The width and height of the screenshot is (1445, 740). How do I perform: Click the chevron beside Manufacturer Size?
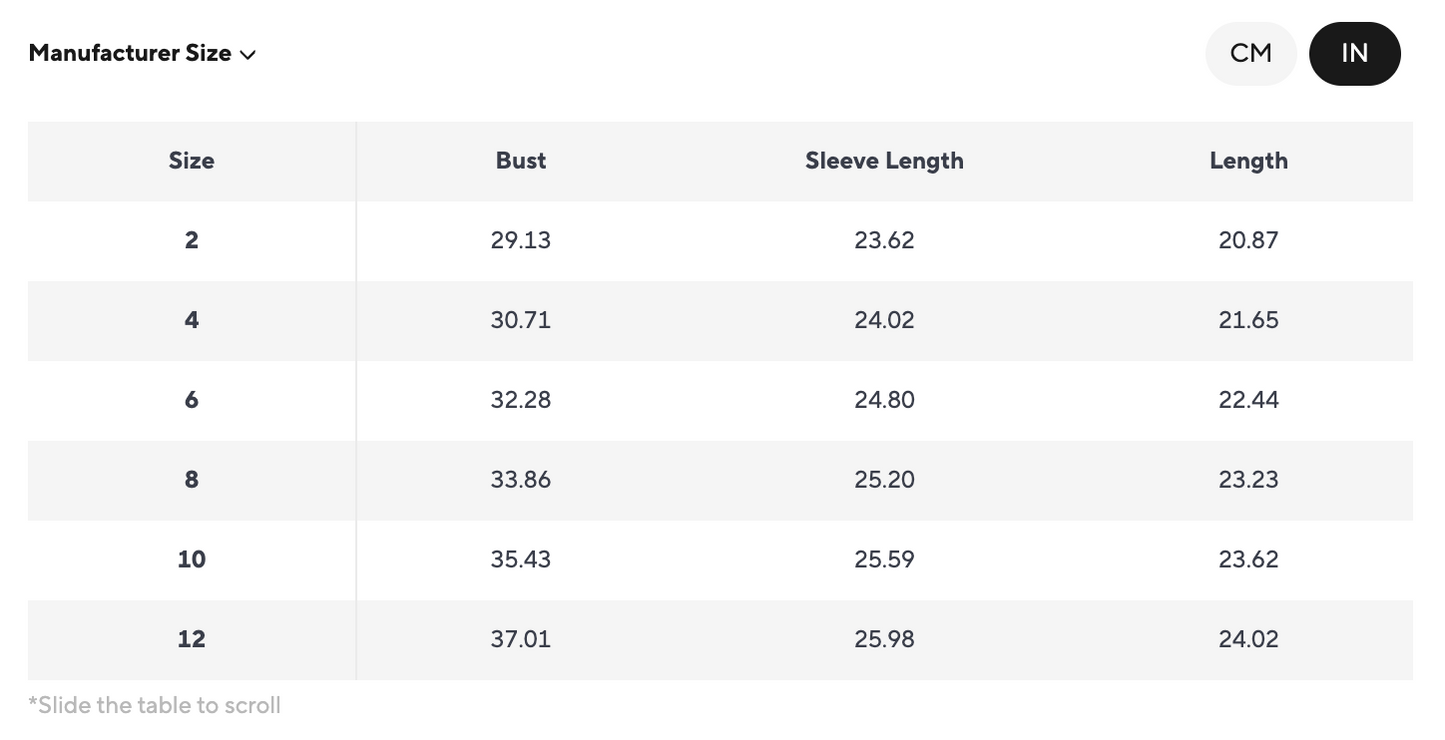[x=248, y=55]
